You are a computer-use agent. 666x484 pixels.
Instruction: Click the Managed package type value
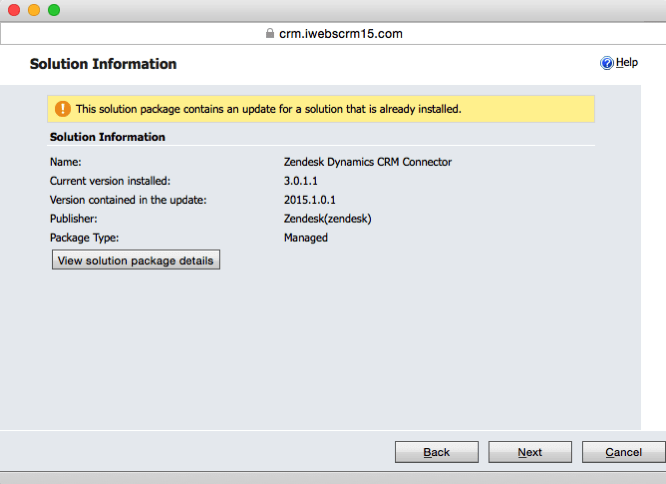pyautogui.click(x=306, y=238)
